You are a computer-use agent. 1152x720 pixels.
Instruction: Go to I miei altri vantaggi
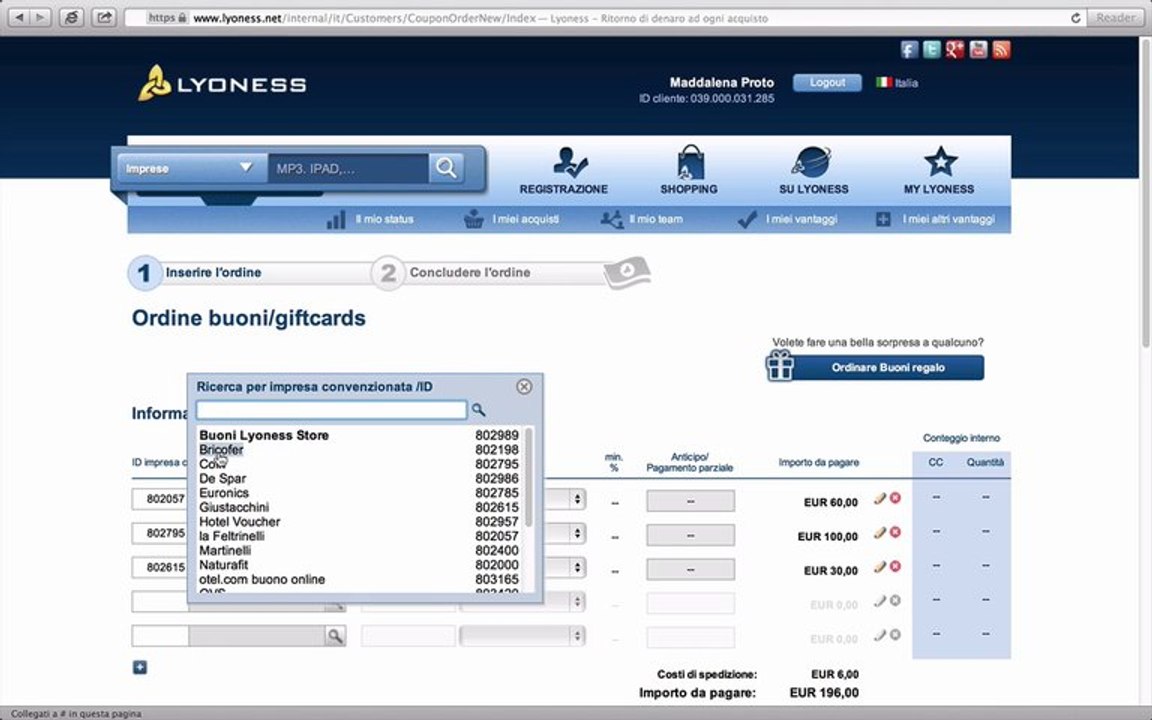pos(948,219)
